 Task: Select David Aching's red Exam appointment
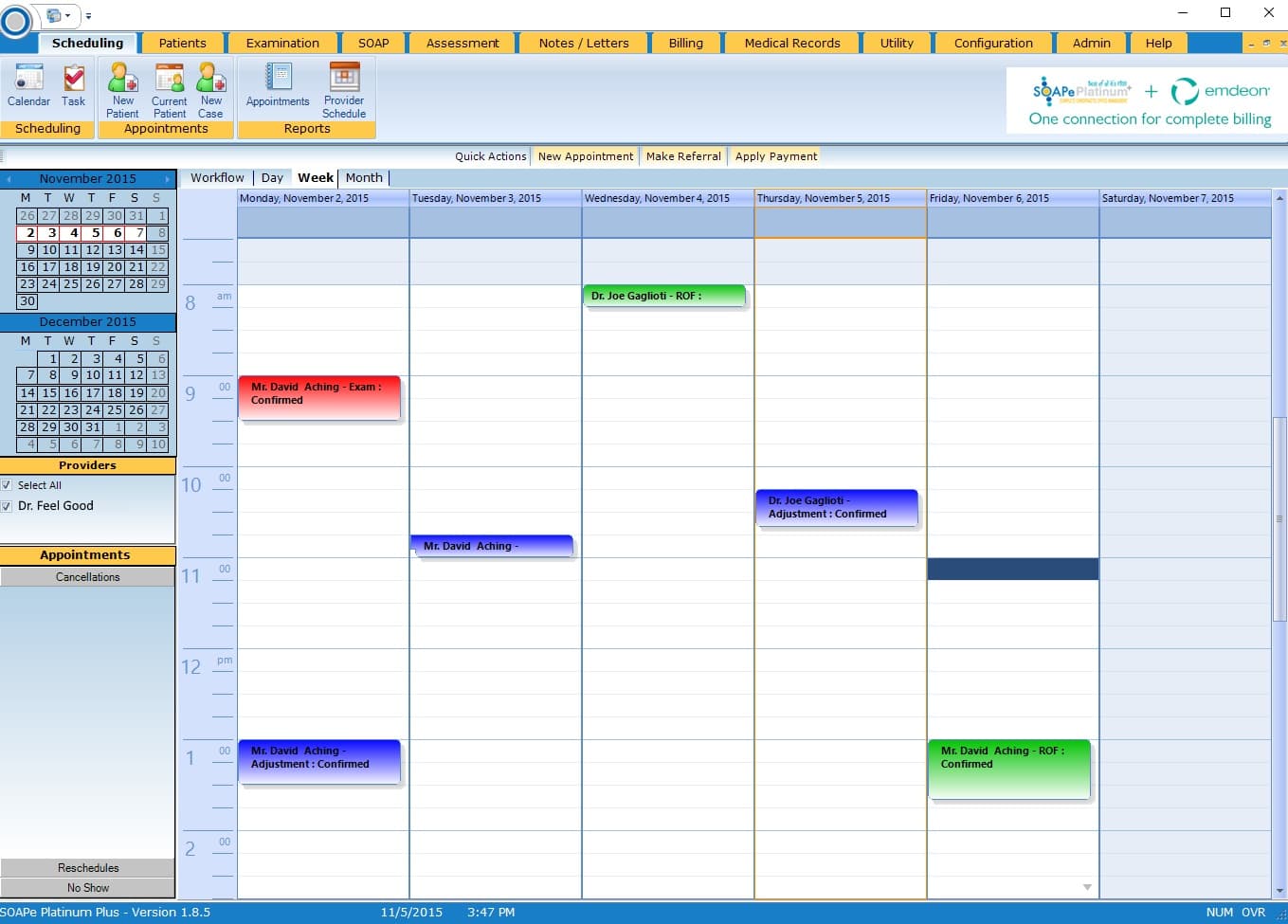[x=319, y=398]
